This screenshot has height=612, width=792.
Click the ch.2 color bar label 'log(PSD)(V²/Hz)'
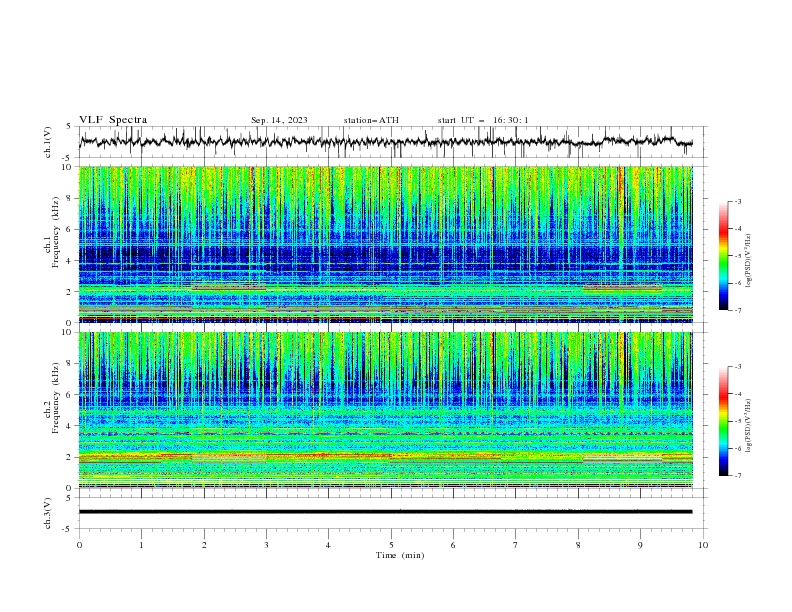click(748, 425)
